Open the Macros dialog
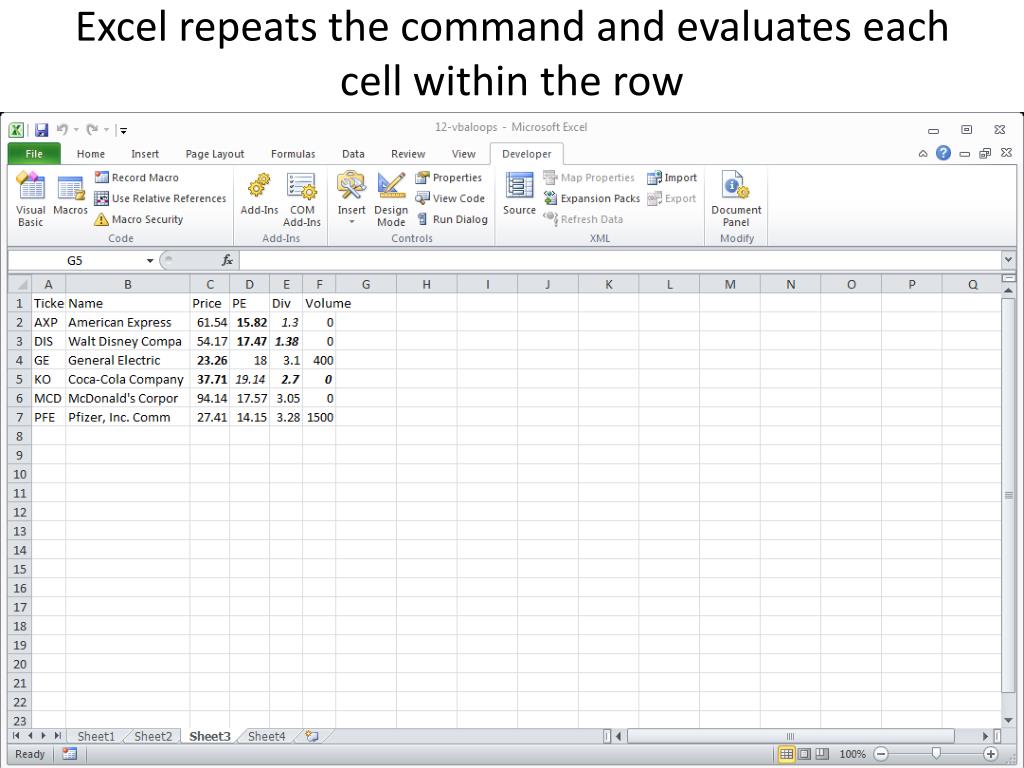 [70, 195]
